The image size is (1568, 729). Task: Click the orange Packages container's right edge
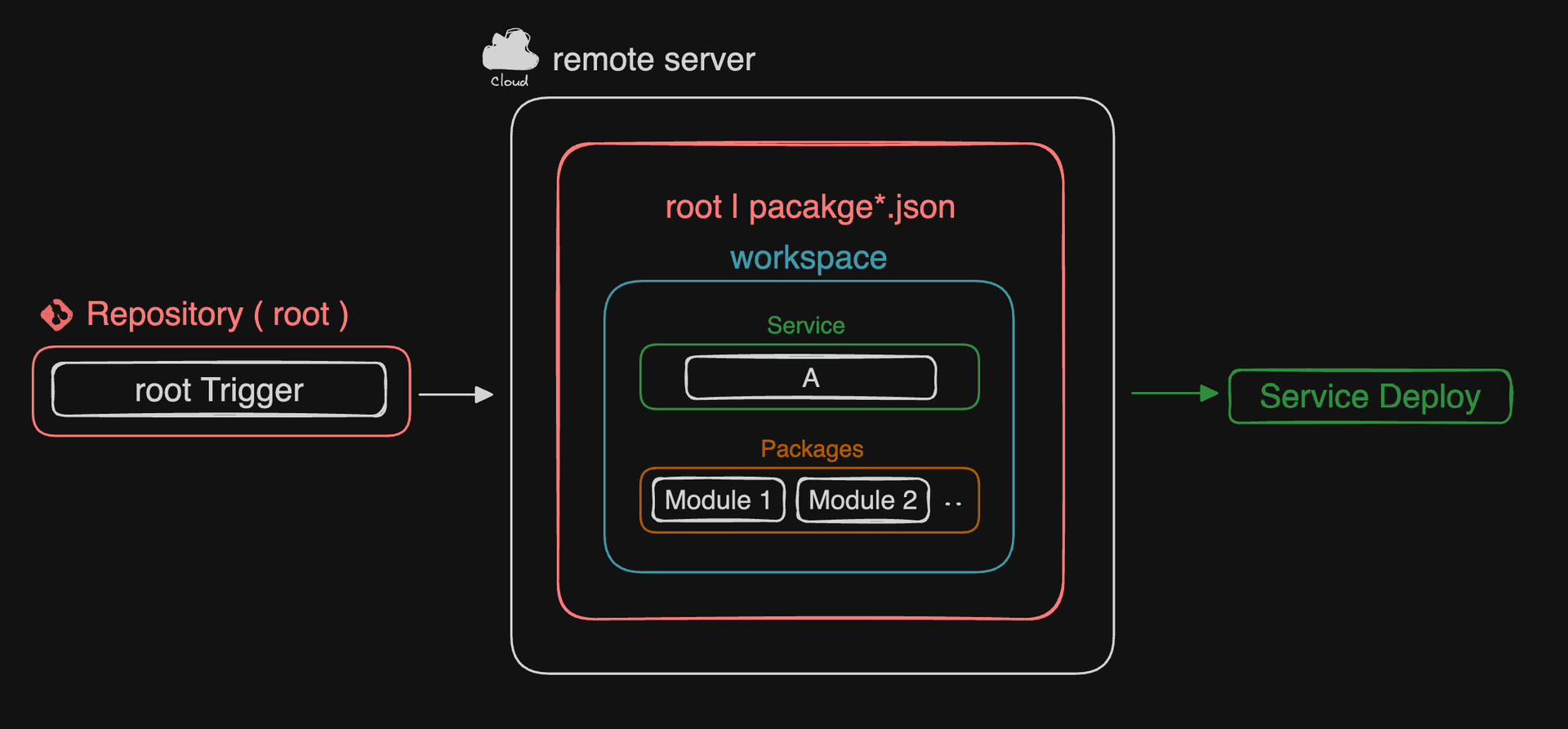(x=978, y=500)
